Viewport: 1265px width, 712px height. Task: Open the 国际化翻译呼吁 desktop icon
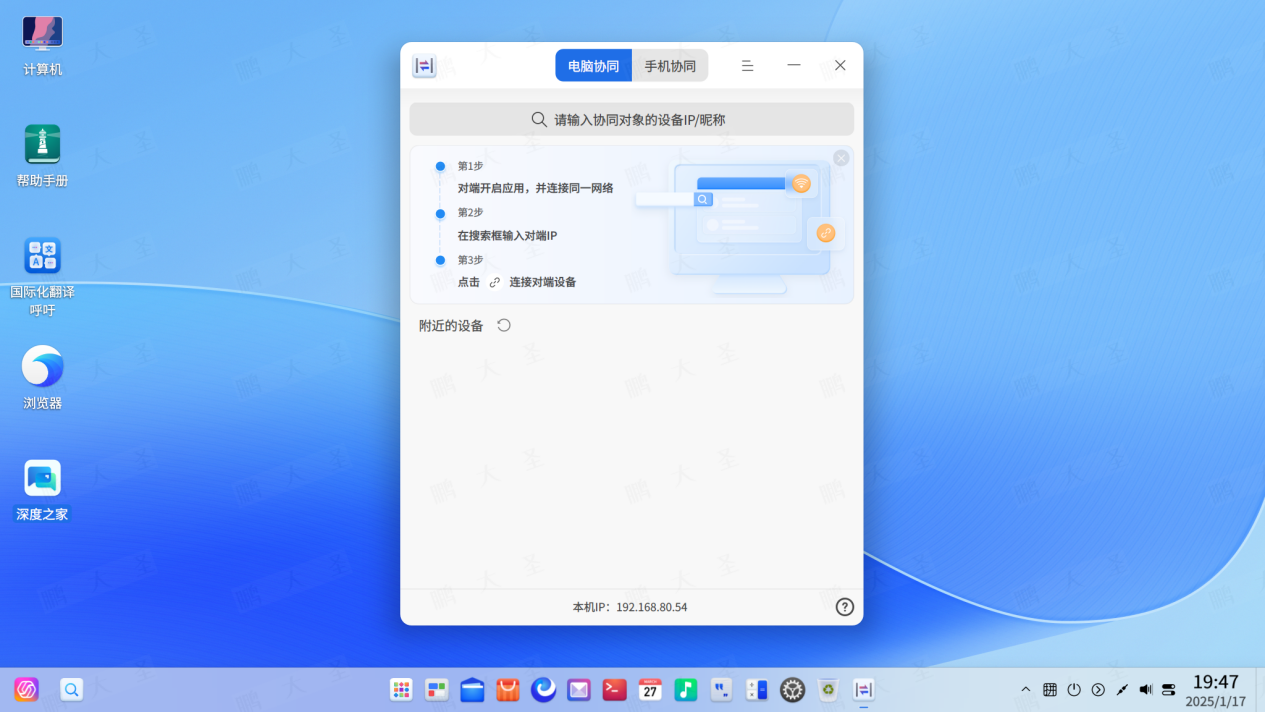(x=43, y=277)
